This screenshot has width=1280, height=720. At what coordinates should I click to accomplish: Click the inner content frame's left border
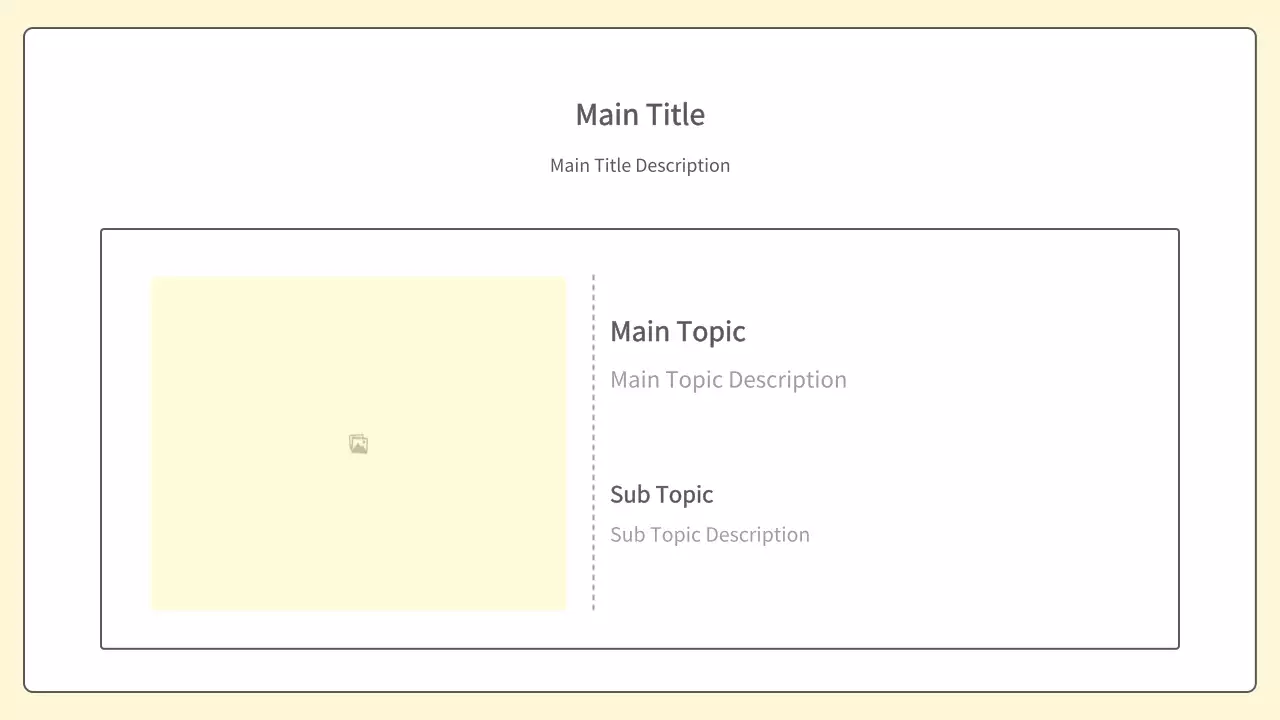pos(101,440)
